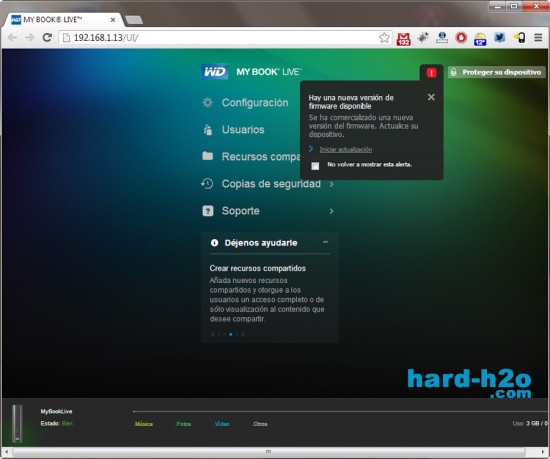The image size is (550, 459).
Task: Open Configuración from the menu
Action: [x=255, y=103]
